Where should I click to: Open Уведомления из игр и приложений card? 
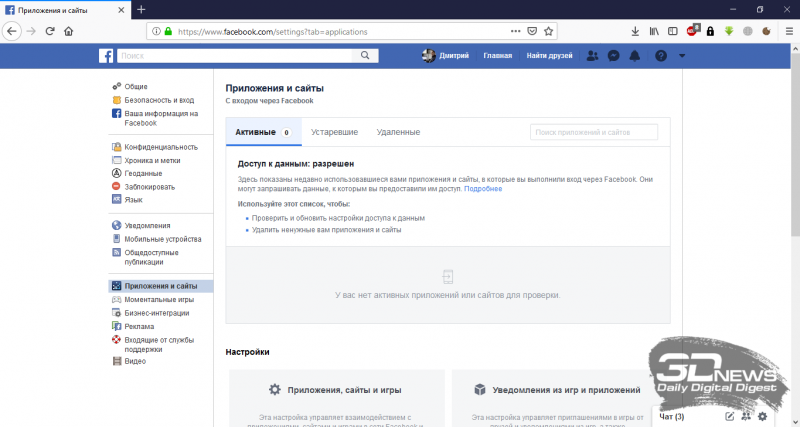coord(561,398)
